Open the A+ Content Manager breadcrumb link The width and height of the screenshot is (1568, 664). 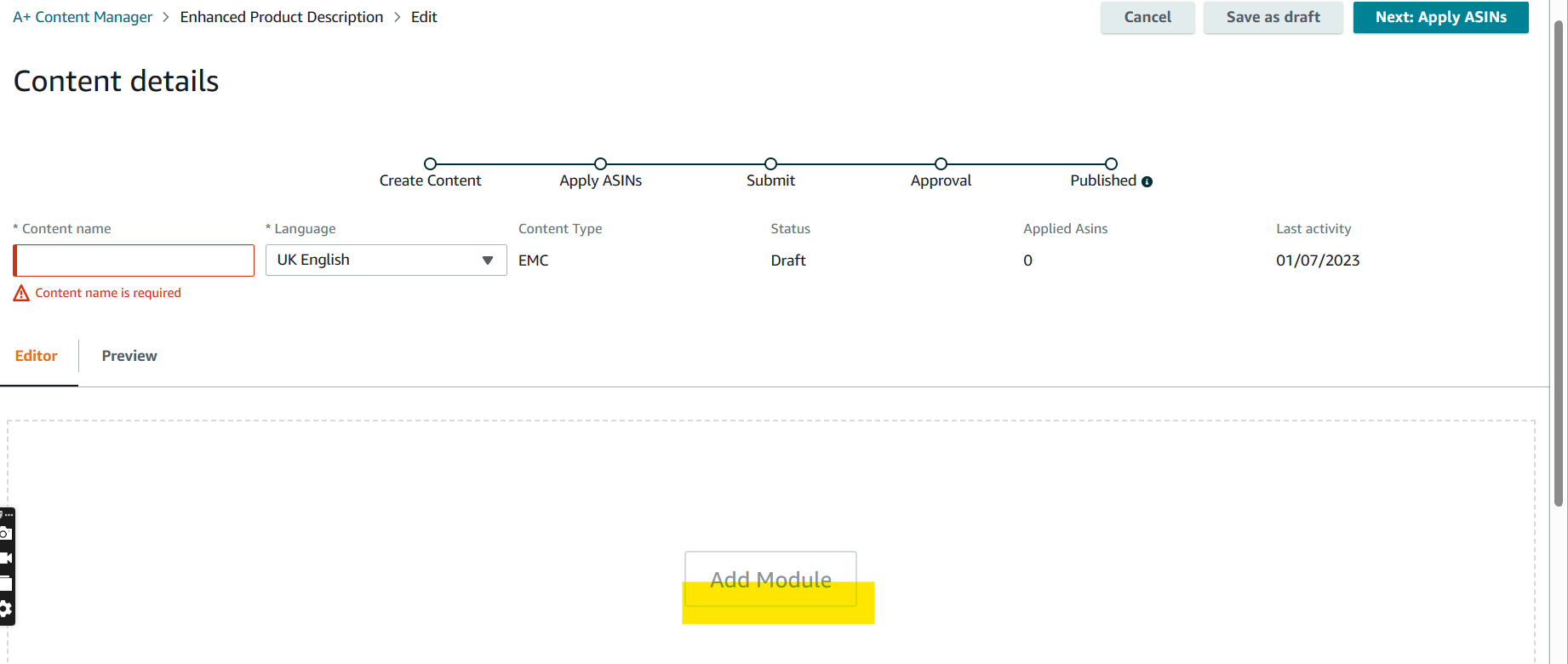(x=83, y=17)
